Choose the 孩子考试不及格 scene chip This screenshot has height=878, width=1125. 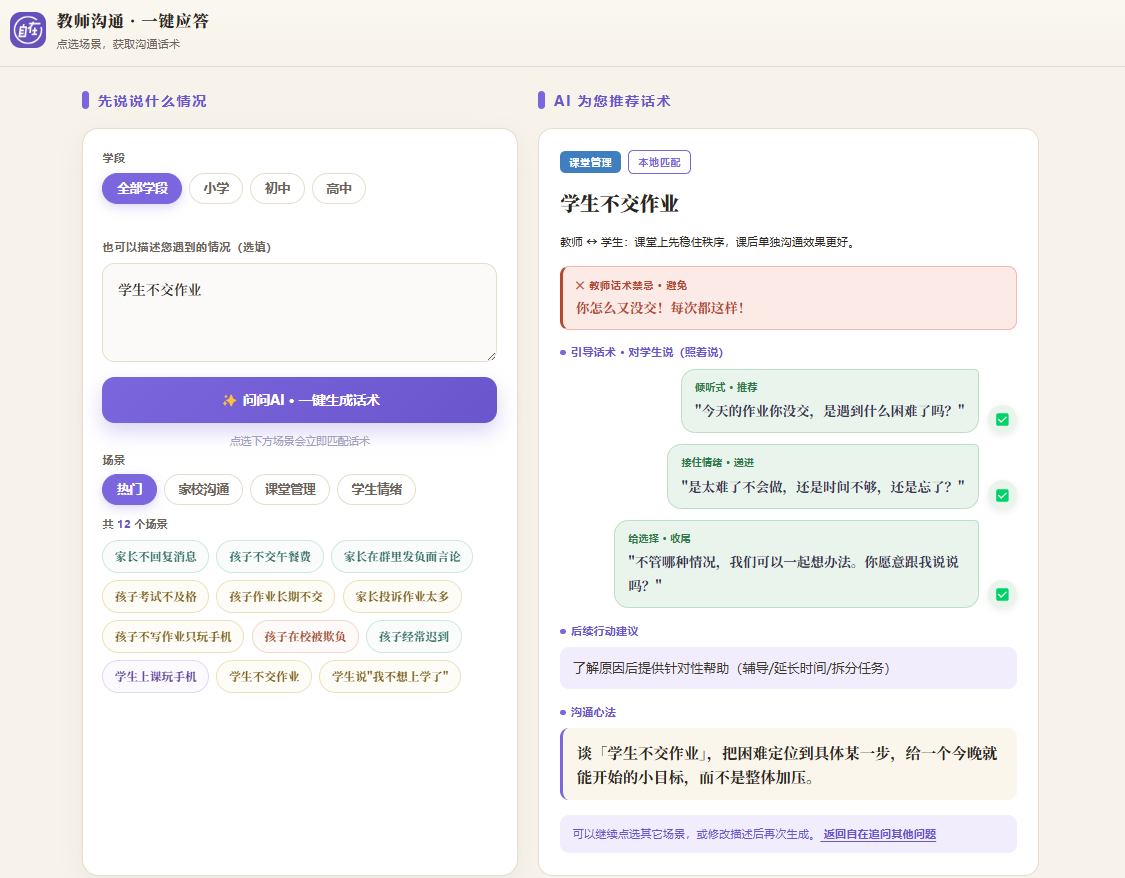[156, 597]
